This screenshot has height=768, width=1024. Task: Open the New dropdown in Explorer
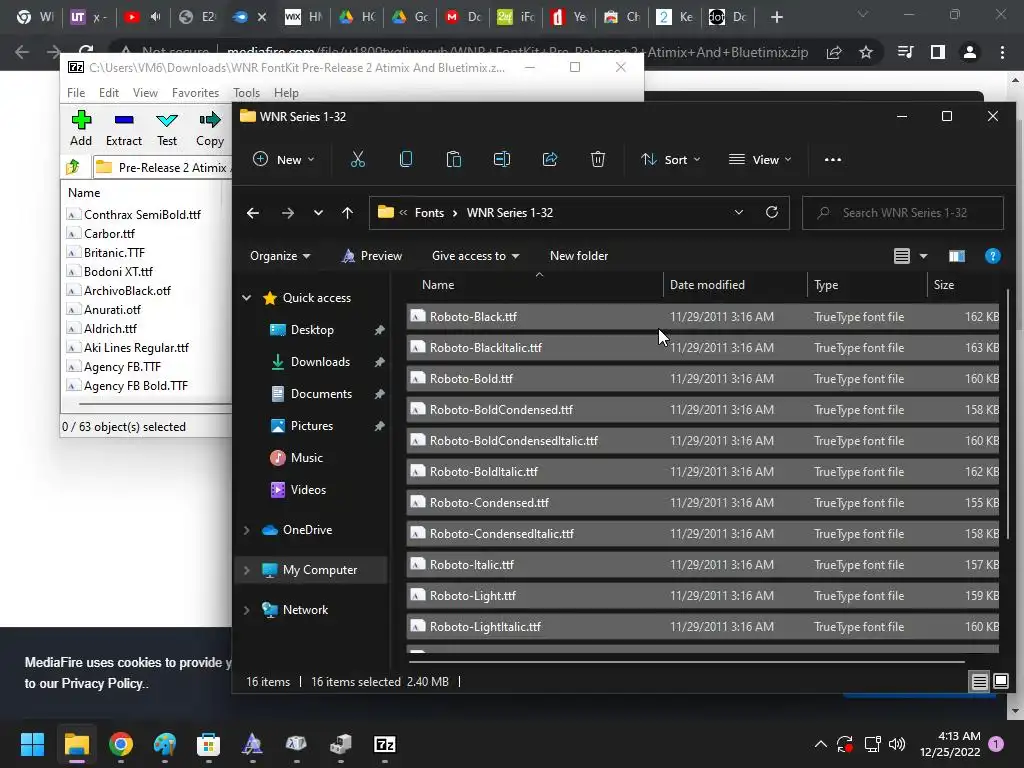[x=284, y=159]
